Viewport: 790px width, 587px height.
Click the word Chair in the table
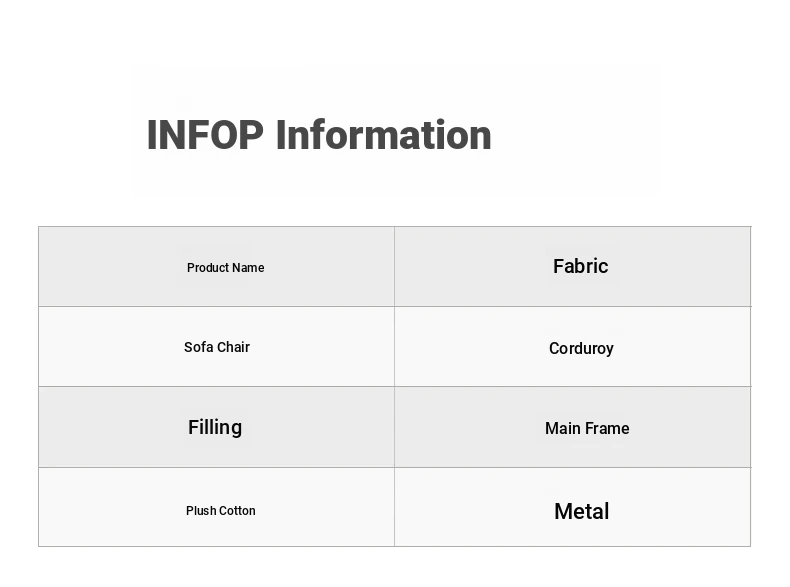[233, 347]
